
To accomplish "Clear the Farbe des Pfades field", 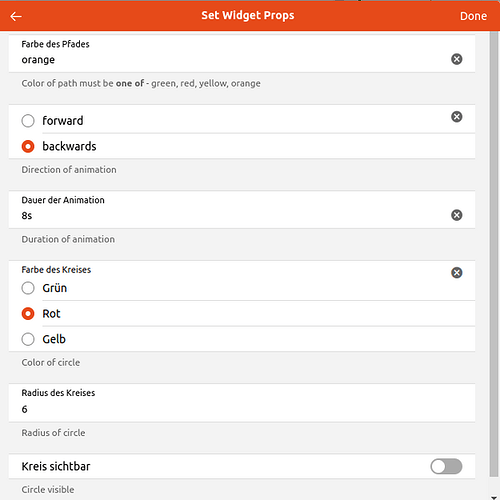I will click(456, 59).
